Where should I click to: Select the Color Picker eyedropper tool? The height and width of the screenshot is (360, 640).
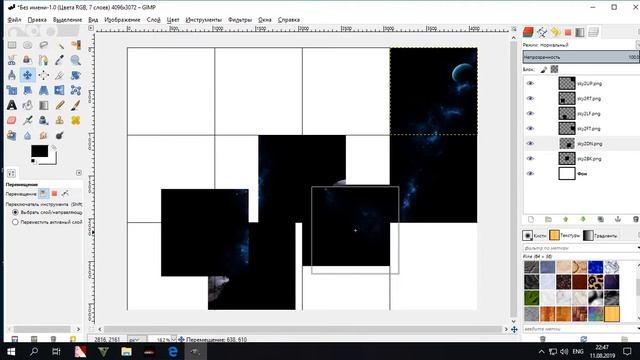pos(60,60)
